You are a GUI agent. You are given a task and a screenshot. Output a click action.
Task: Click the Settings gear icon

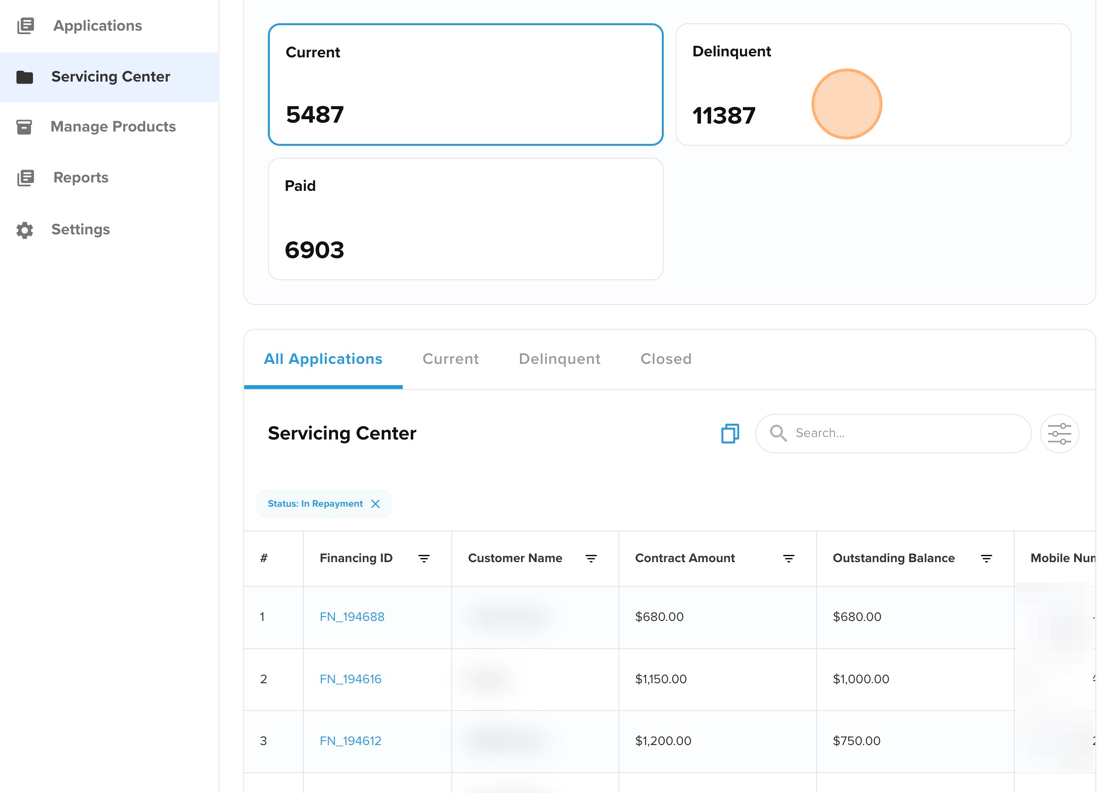[x=25, y=230]
